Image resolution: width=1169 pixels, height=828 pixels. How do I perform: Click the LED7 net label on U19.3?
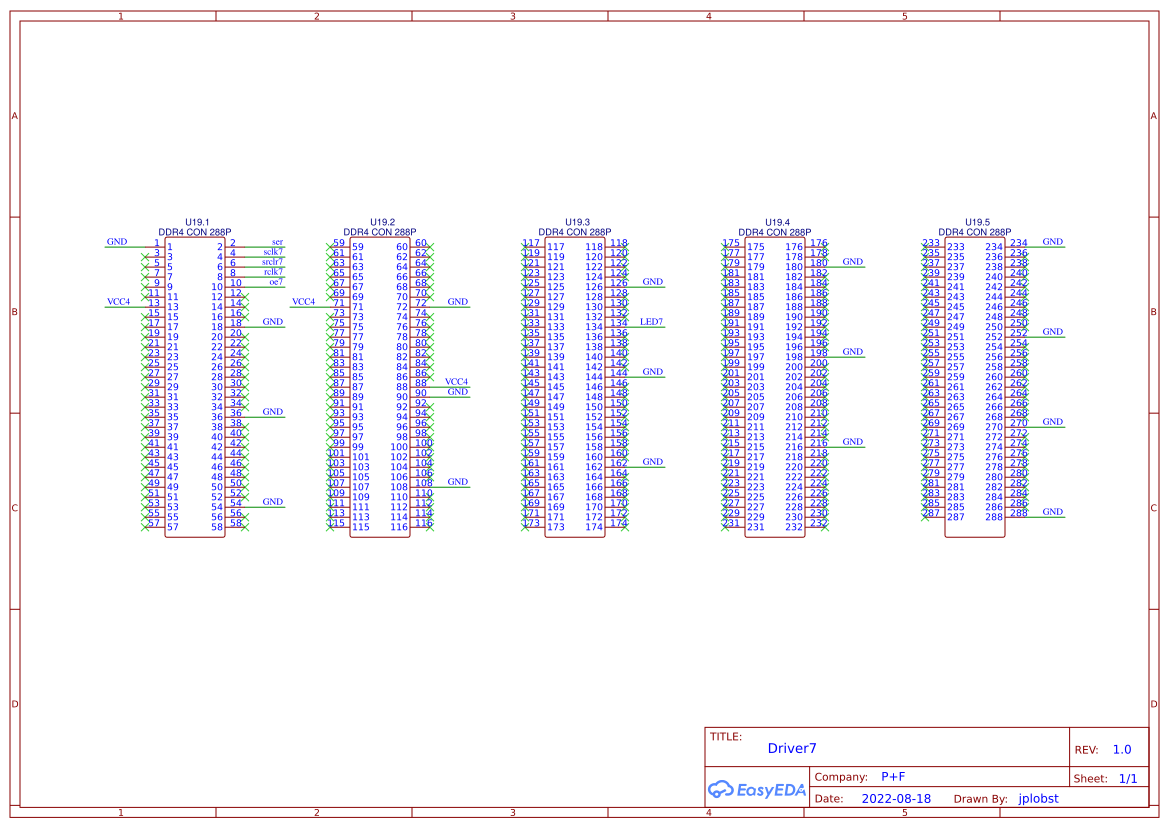coord(653,321)
